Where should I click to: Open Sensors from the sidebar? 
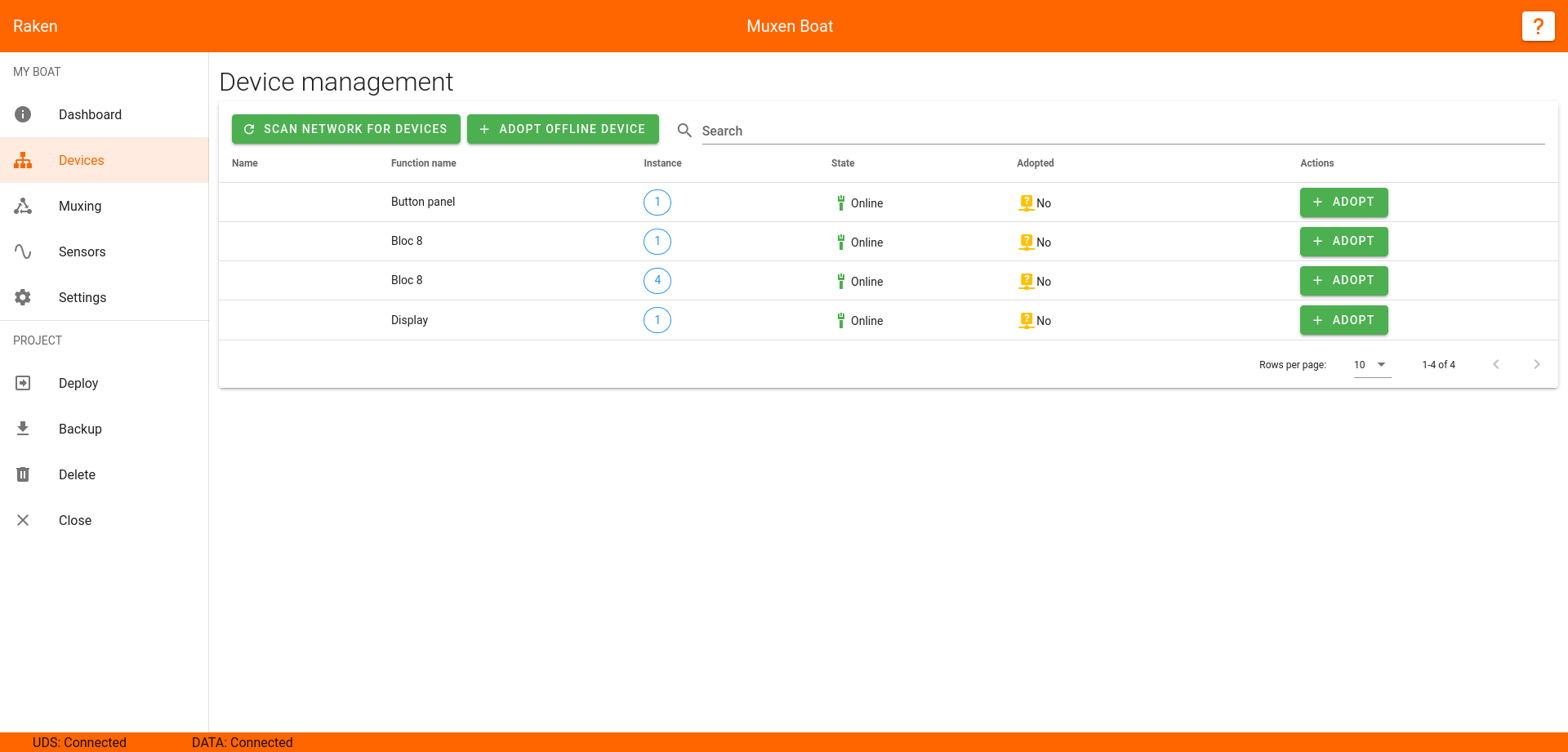click(105, 251)
